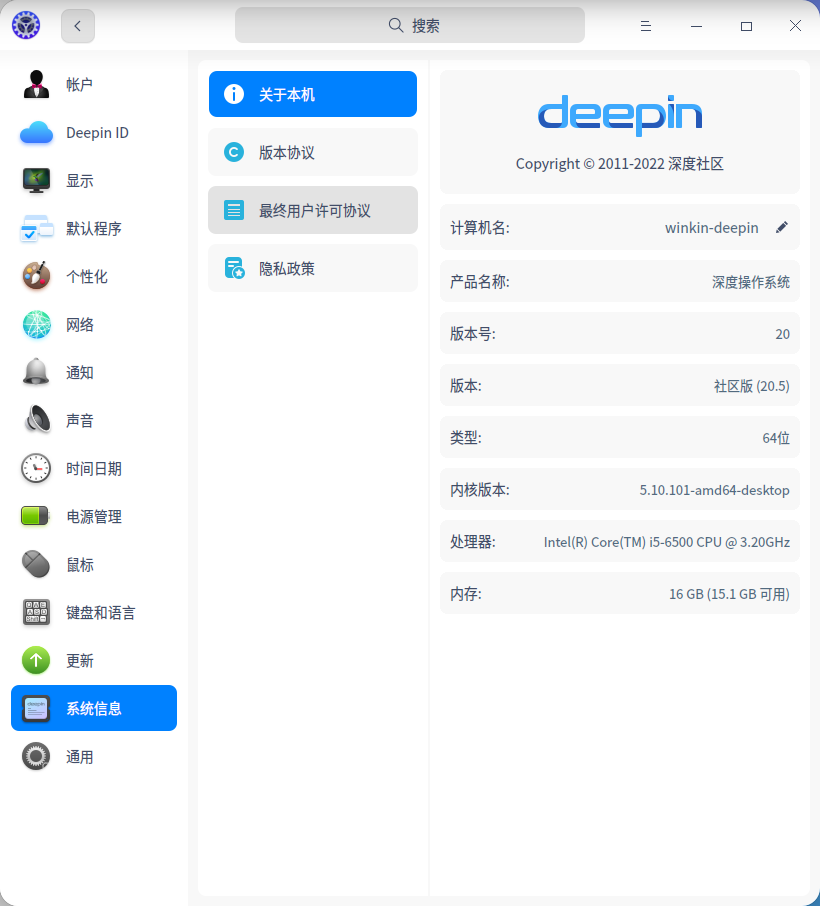This screenshot has height=906, width=820.
Task: Select the 显示 (Display) monitor icon
Action: tap(36, 181)
